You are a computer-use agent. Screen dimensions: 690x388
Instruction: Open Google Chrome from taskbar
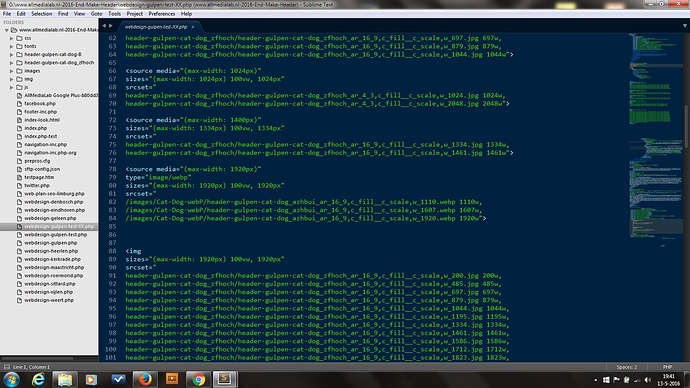[x=198, y=379]
